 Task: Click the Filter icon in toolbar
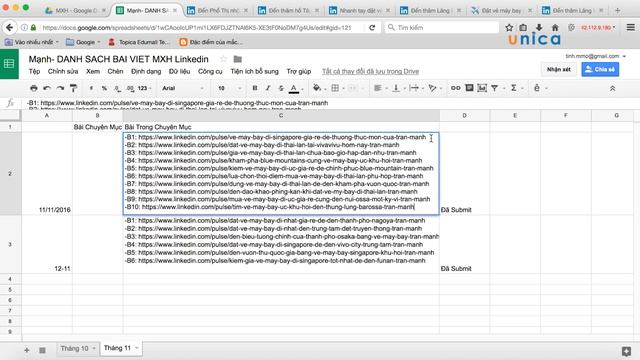pyautogui.click(x=494, y=88)
